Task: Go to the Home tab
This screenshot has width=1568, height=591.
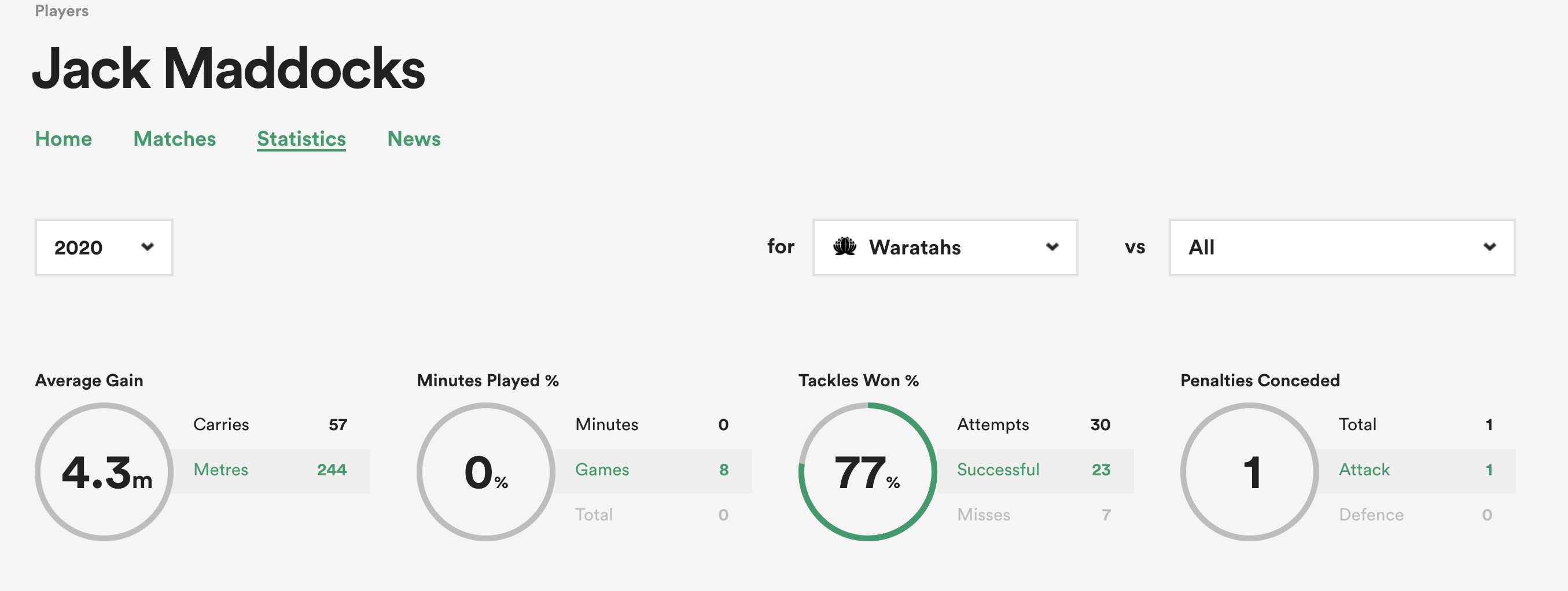Action: coord(63,139)
